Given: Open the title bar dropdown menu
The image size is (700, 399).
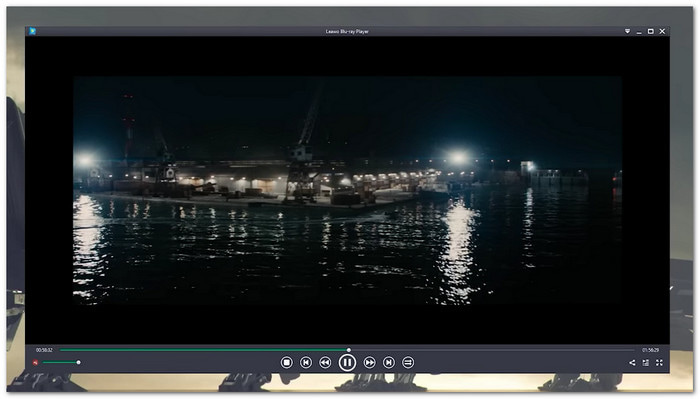Looking at the screenshot, I should pyautogui.click(x=627, y=31).
